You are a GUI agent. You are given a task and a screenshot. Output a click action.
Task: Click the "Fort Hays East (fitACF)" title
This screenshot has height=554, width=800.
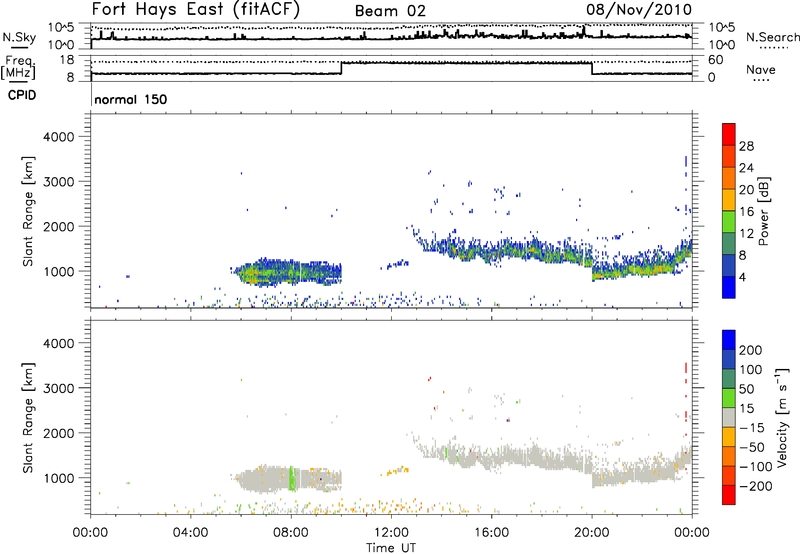click(195, 9)
